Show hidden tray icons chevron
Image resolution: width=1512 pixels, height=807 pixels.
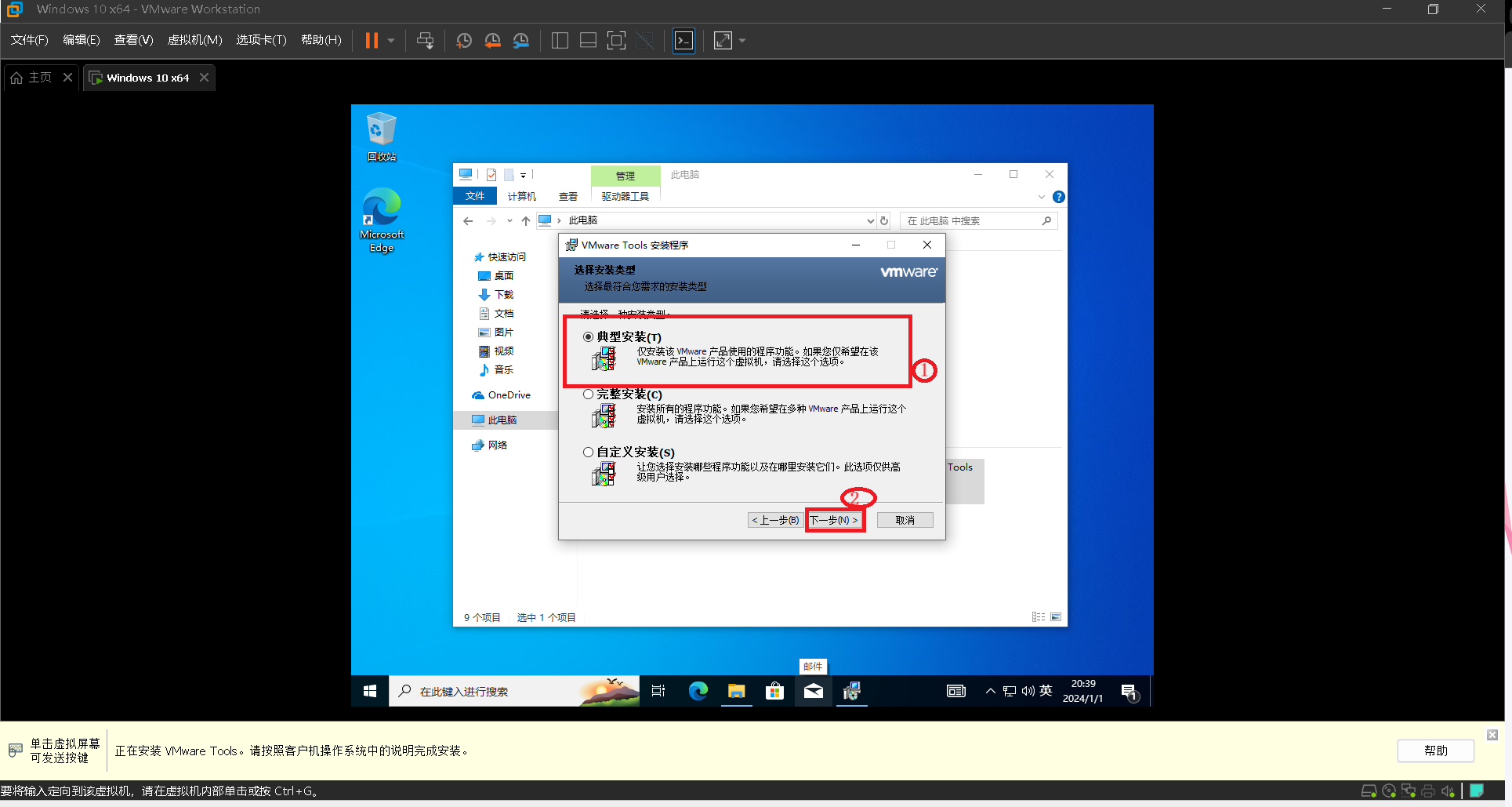point(991,691)
